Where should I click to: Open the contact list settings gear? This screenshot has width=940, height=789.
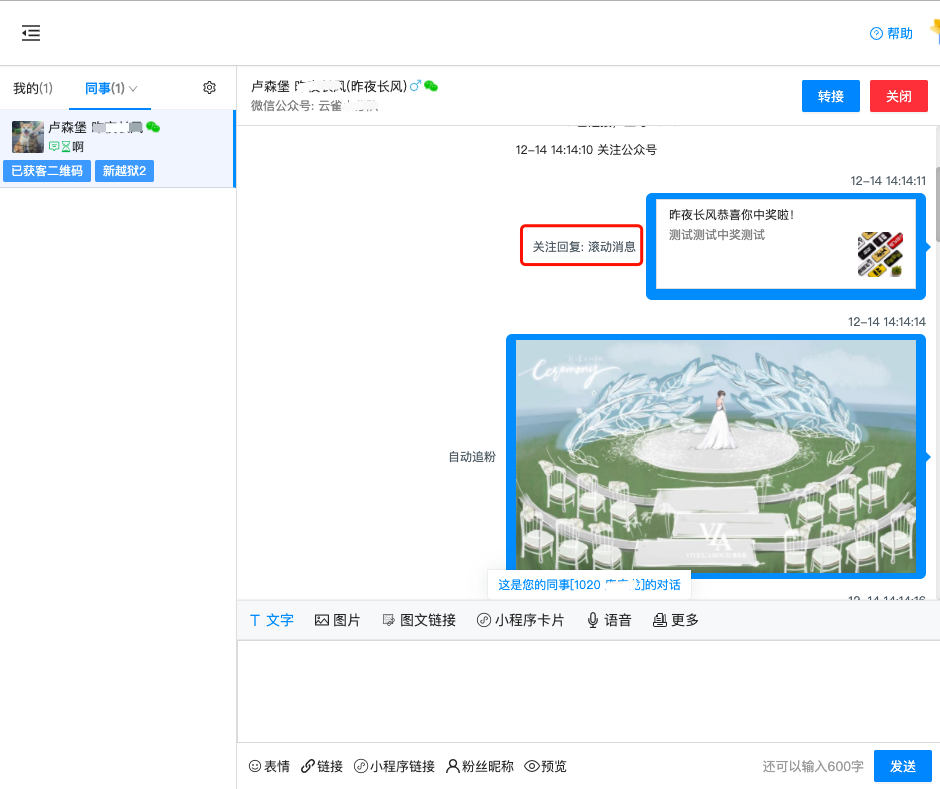click(x=209, y=88)
